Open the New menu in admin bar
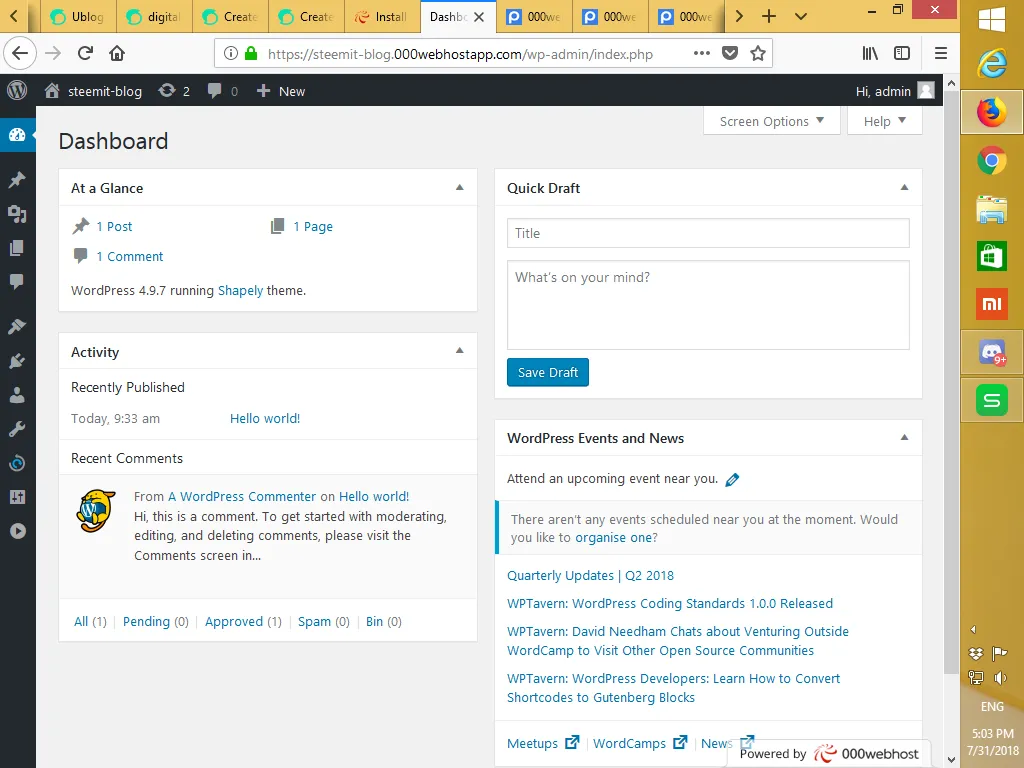The width and height of the screenshot is (1024, 768). click(x=281, y=91)
